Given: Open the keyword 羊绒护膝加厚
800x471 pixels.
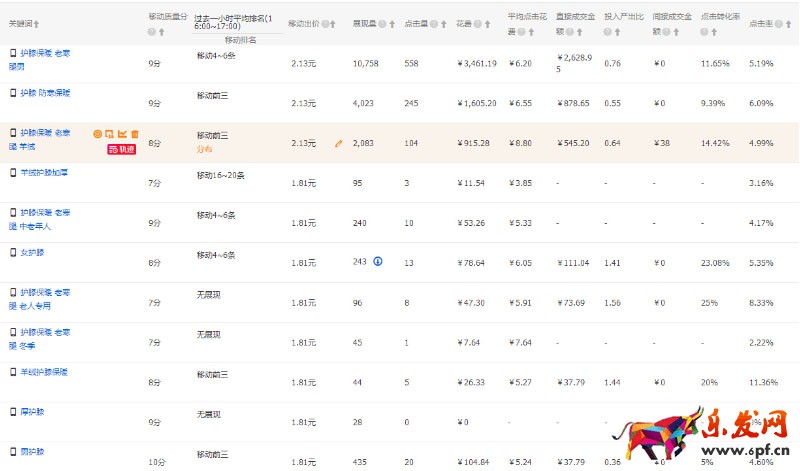Looking at the screenshot, I should point(44,172).
